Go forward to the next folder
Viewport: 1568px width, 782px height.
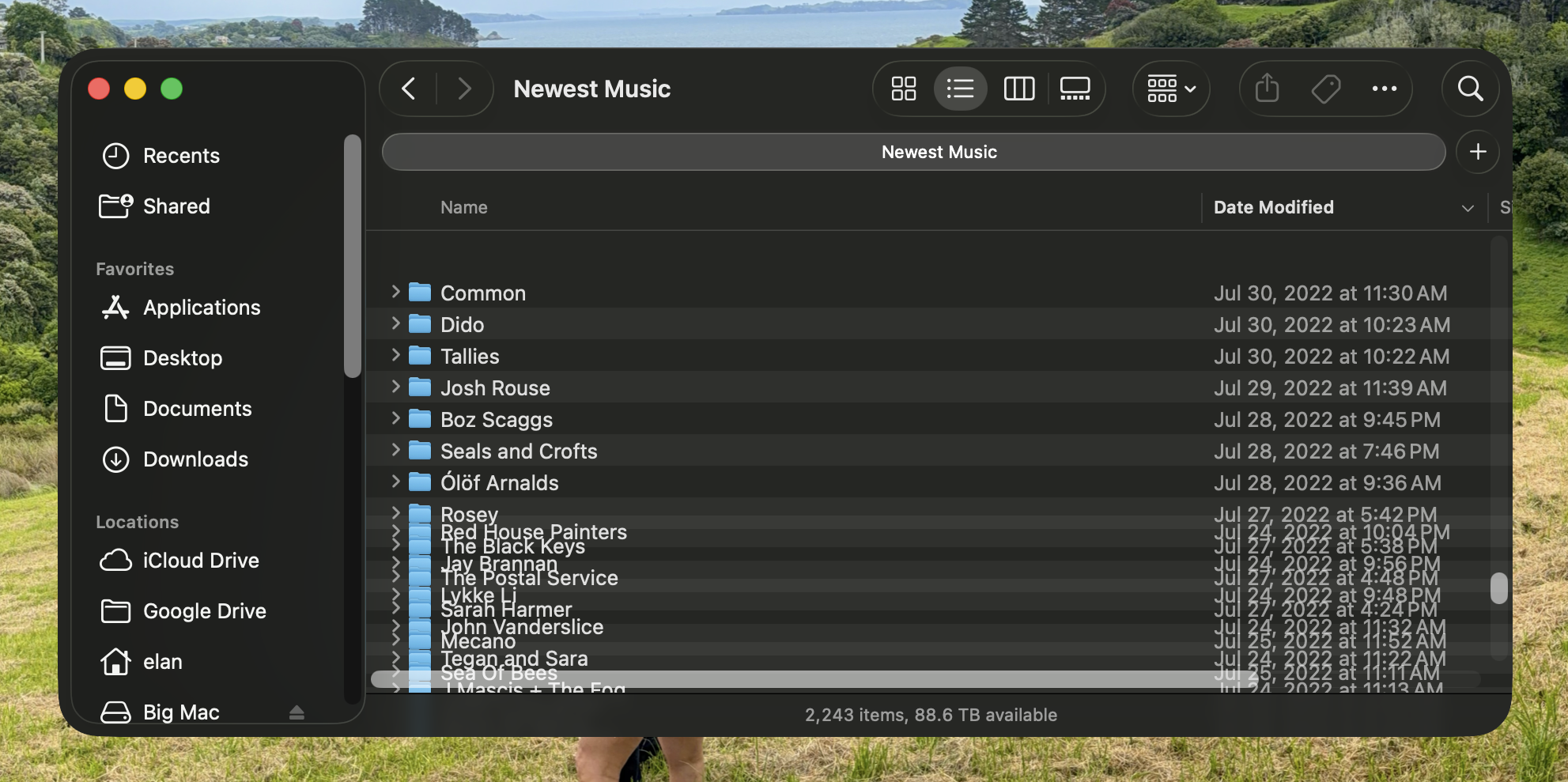tap(464, 89)
